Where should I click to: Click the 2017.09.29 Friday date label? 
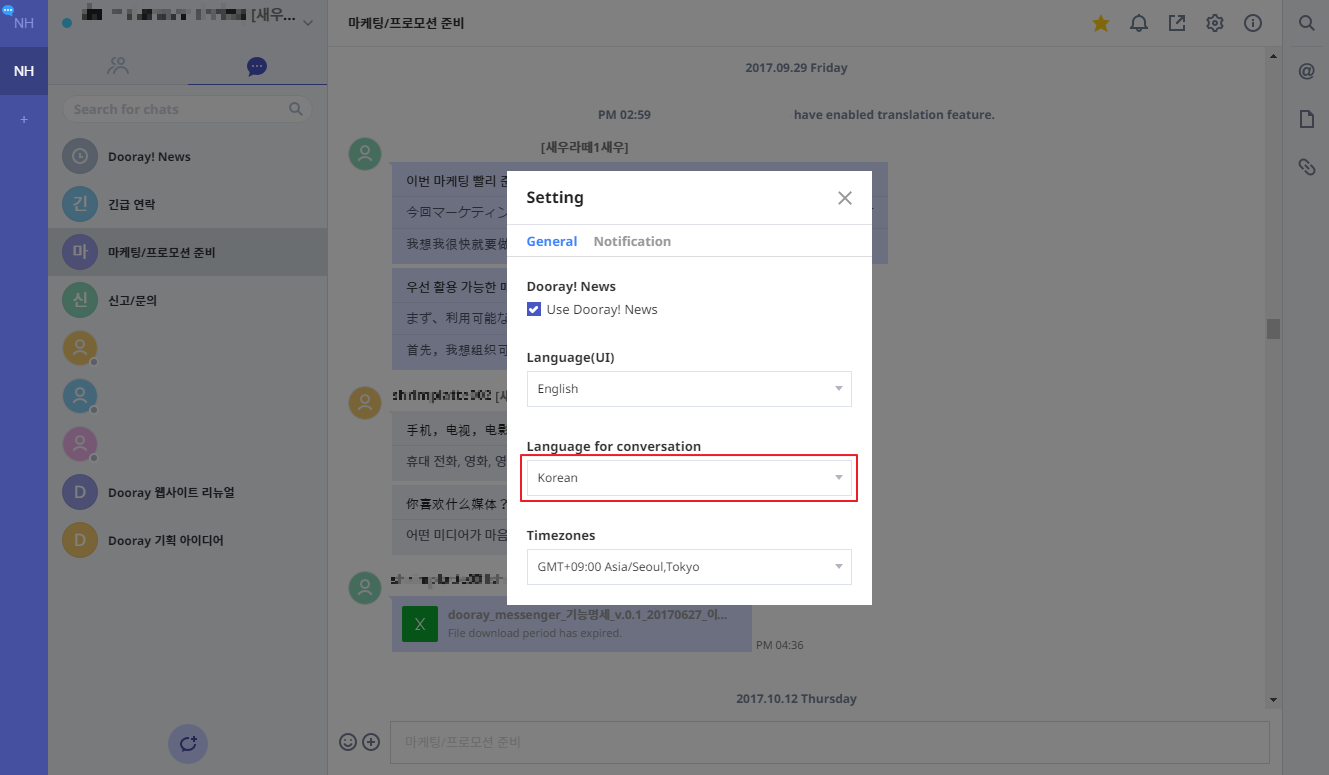pyautogui.click(x=796, y=68)
